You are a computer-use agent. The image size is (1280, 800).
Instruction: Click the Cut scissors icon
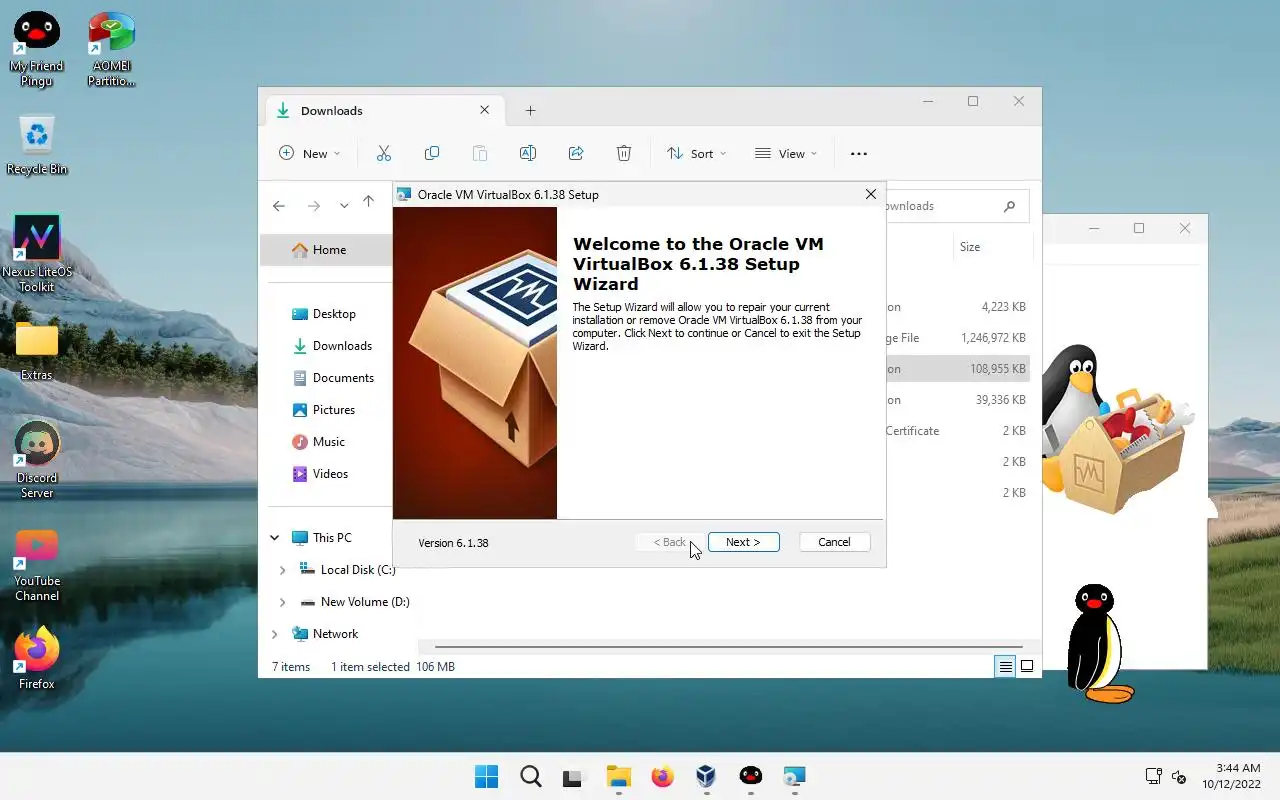[384, 153]
